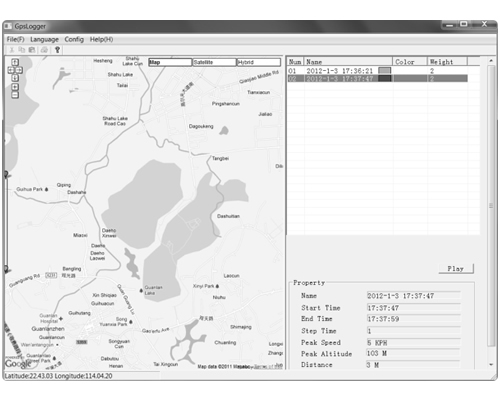The height and width of the screenshot is (400, 500).
Task: Zoom in the map with the plus button
Action: coord(15,87)
